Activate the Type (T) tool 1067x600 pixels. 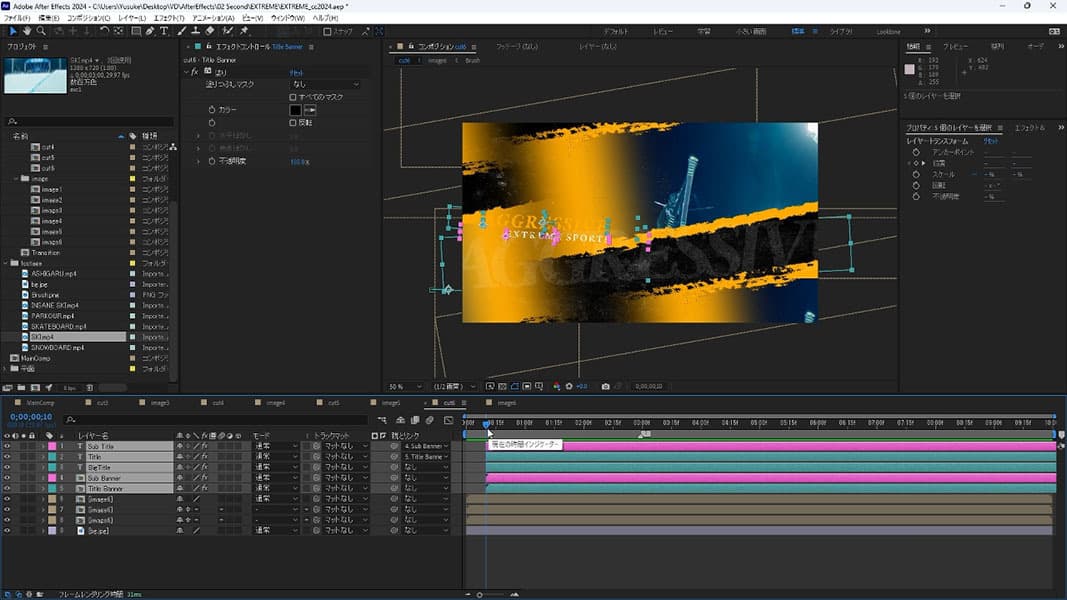[x=164, y=31]
